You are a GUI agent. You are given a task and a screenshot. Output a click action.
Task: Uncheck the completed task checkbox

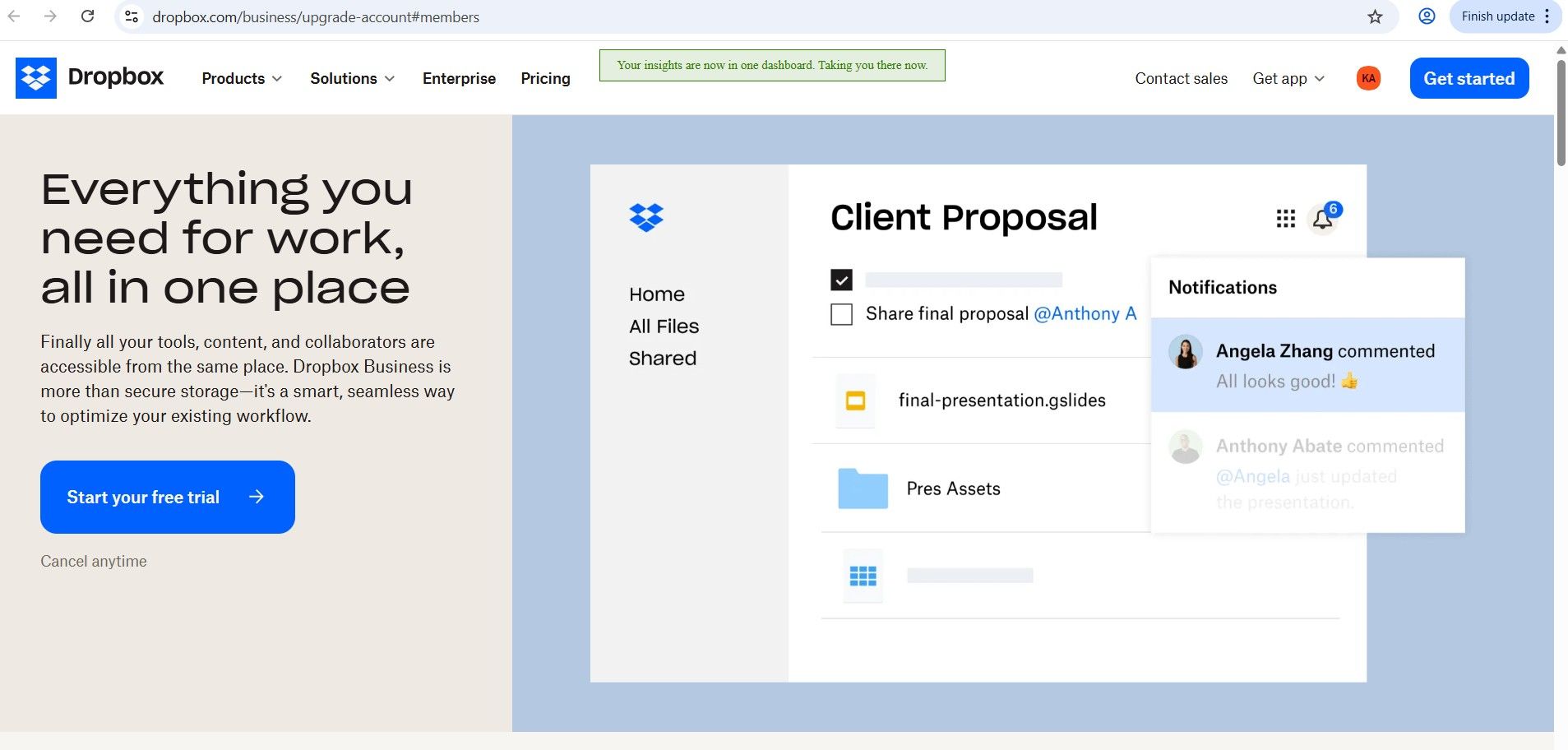(841, 280)
